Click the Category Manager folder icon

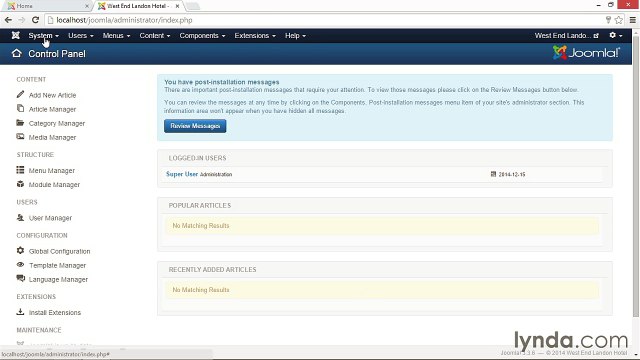click(20, 122)
